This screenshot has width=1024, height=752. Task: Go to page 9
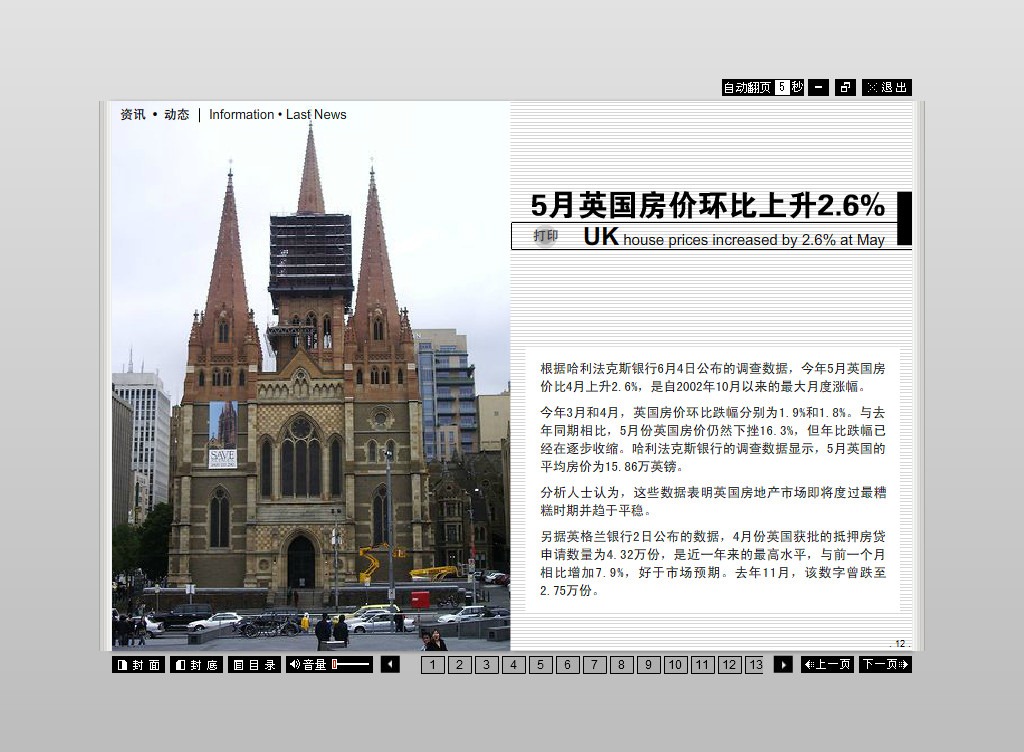(648, 665)
